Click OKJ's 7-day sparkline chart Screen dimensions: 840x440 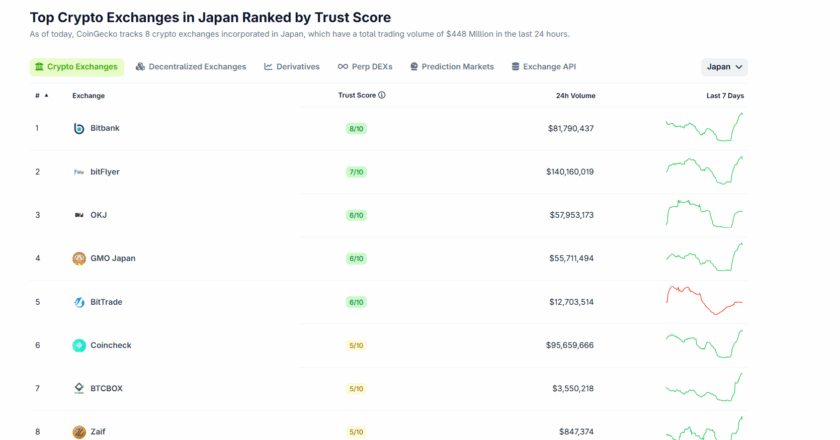[x=704, y=214]
